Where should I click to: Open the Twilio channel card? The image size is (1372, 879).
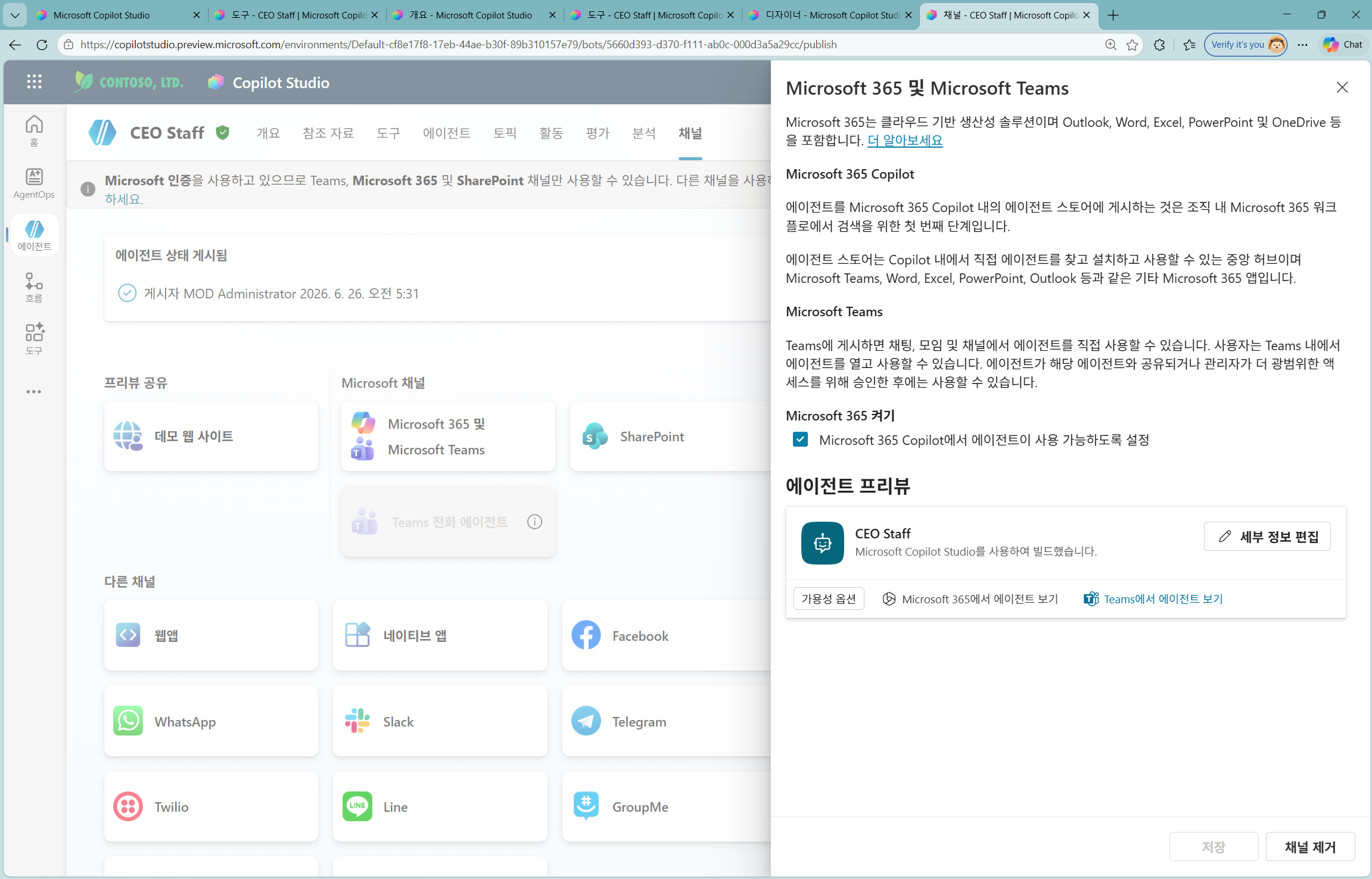pos(211,806)
